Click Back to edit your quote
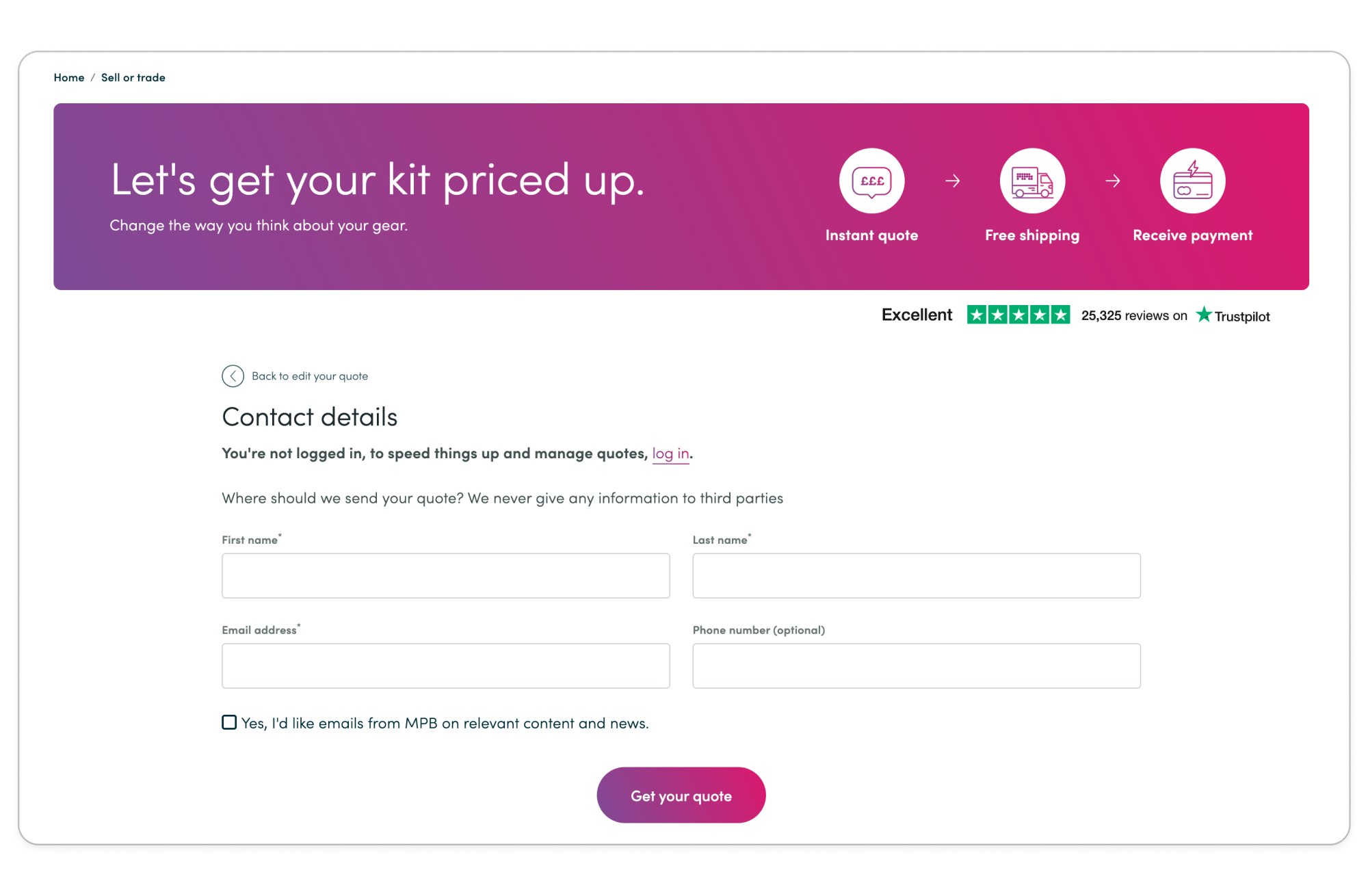This screenshot has height=896, width=1368. [309, 376]
